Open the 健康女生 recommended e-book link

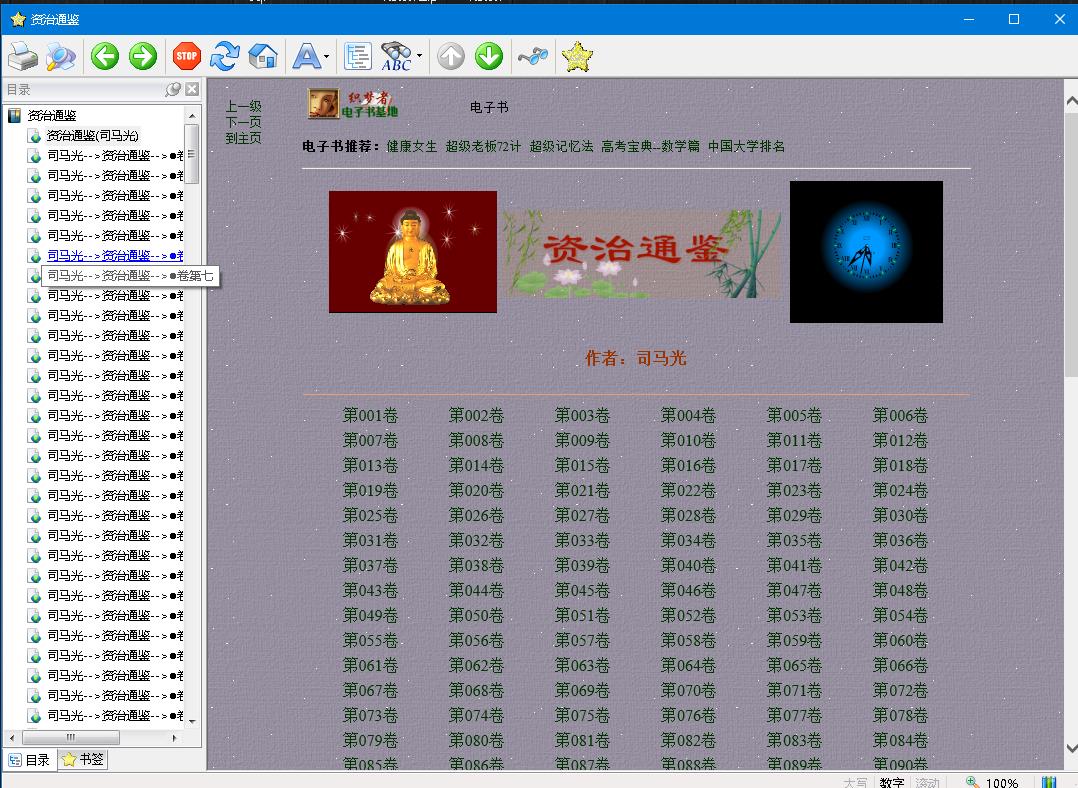tap(411, 146)
